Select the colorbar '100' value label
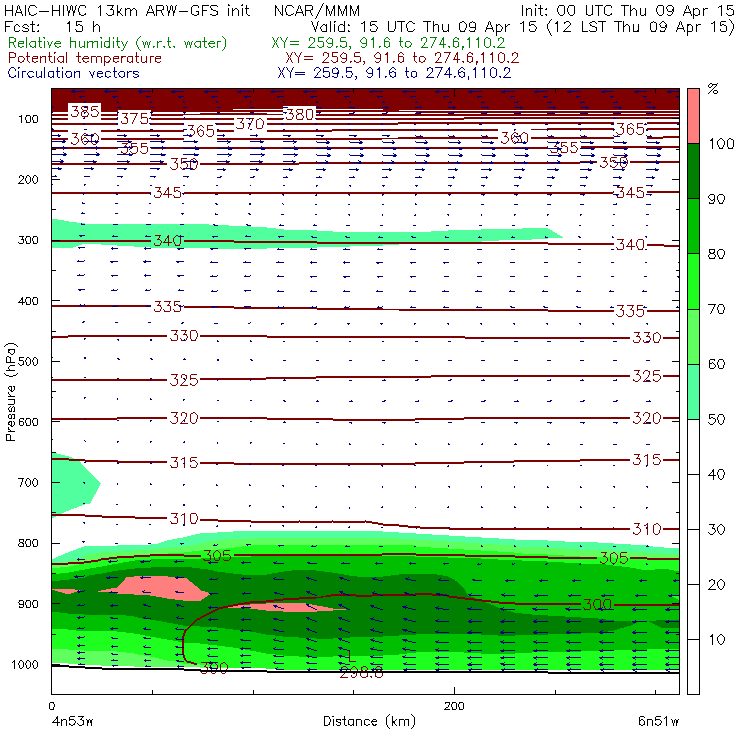The image size is (740, 740). [721, 144]
